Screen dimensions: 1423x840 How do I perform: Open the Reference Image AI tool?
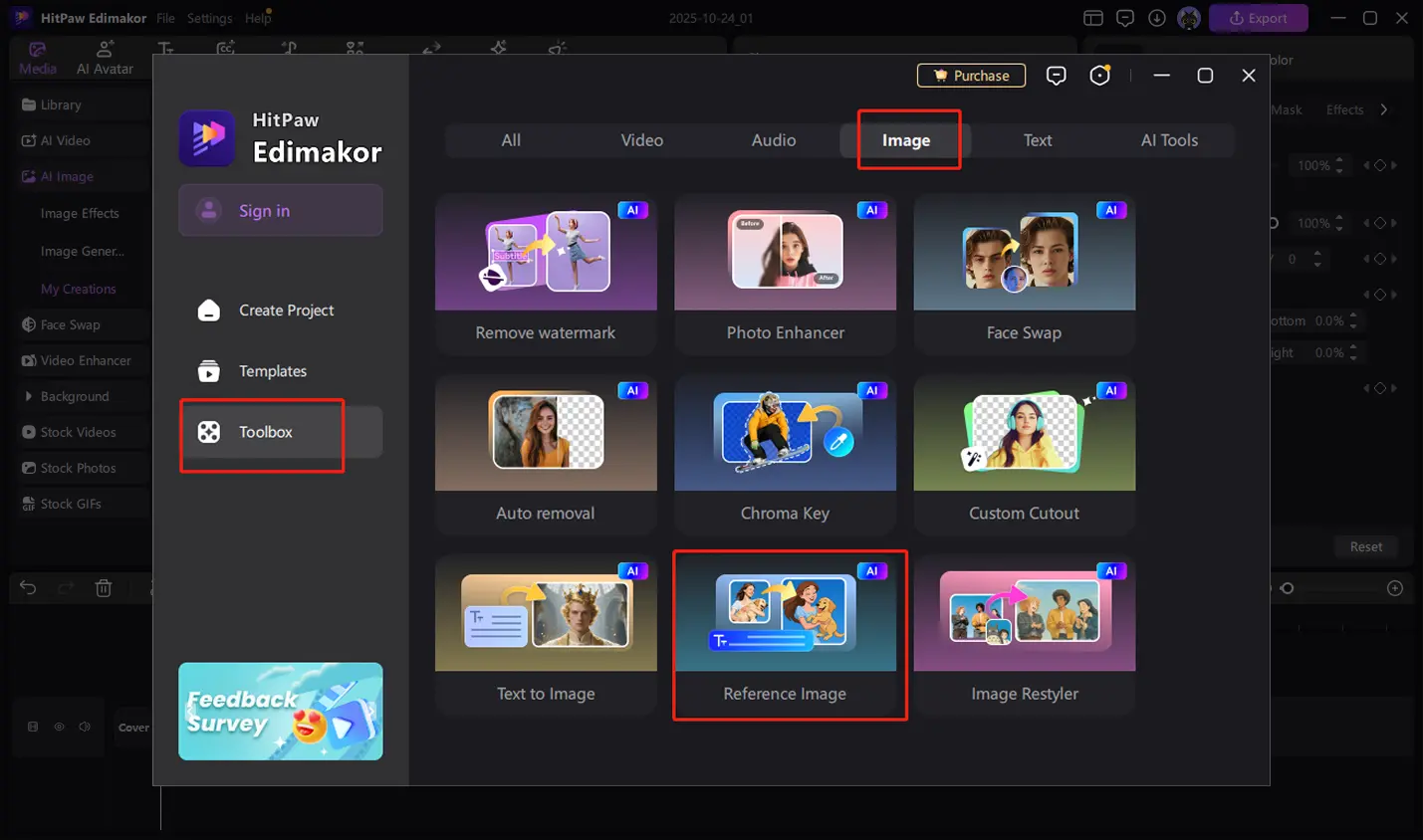coord(785,633)
